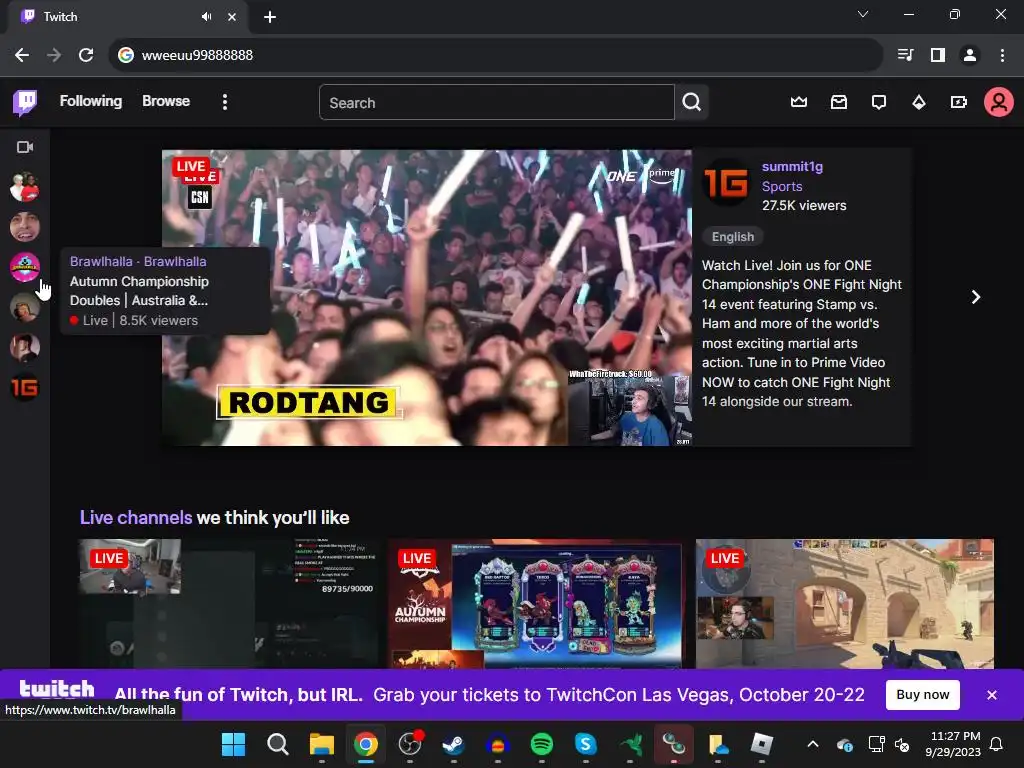Image resolution: width=1024 pixels, height=768 pixels.
Task: Click Buy now for TwitchCon tickets
Action: [x=922, y=694]
